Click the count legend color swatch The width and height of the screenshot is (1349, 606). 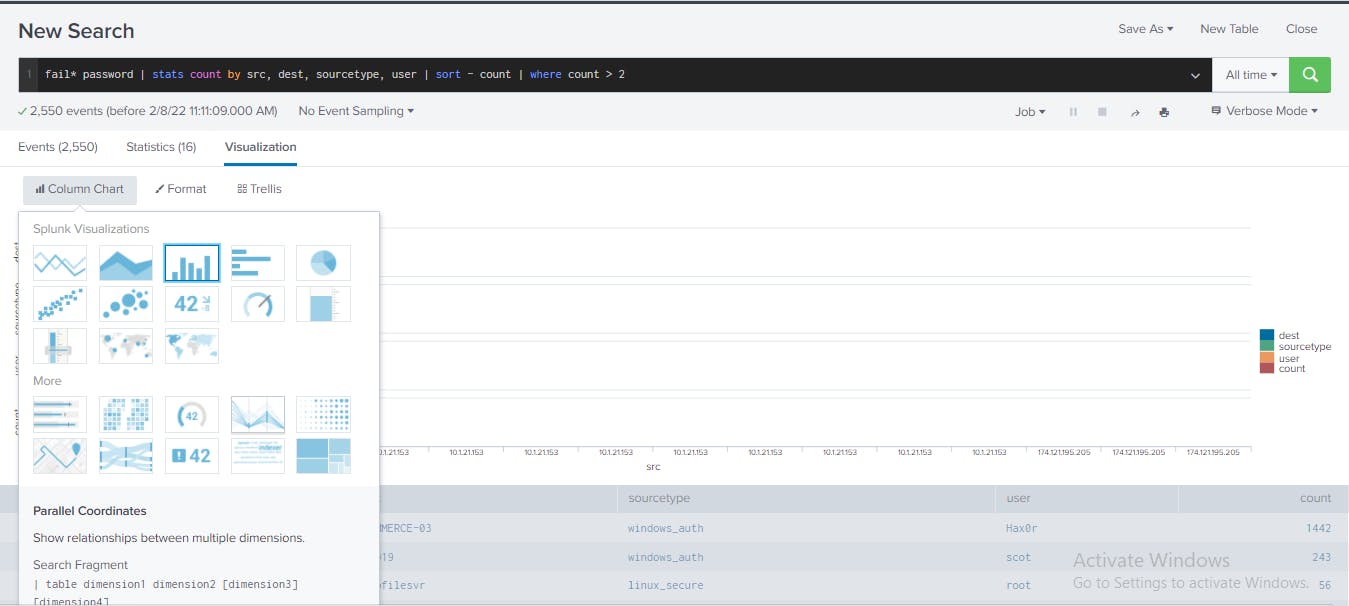tap(1267, 369)
